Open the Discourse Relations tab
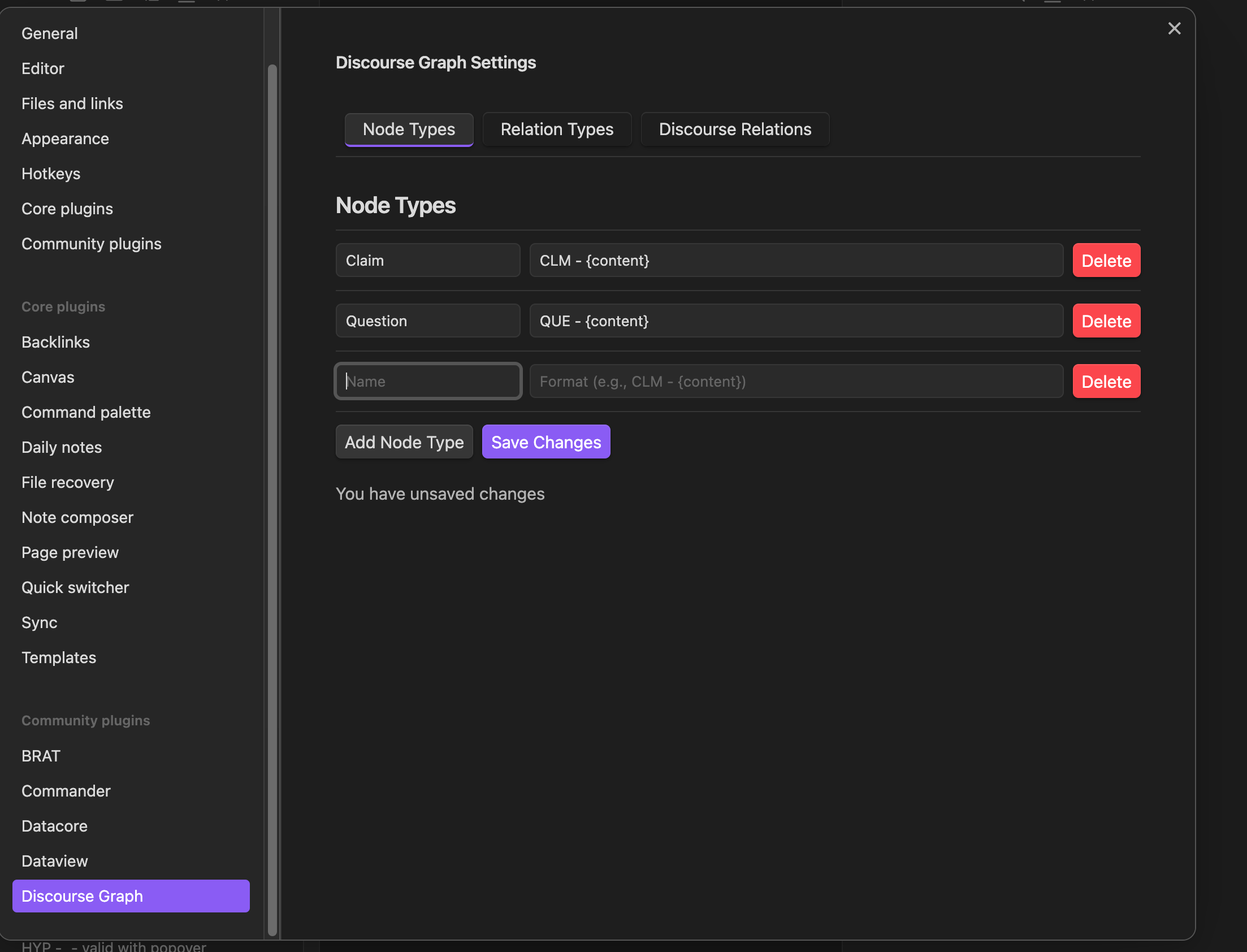The image size is (1247, 952). click(734, 129)
